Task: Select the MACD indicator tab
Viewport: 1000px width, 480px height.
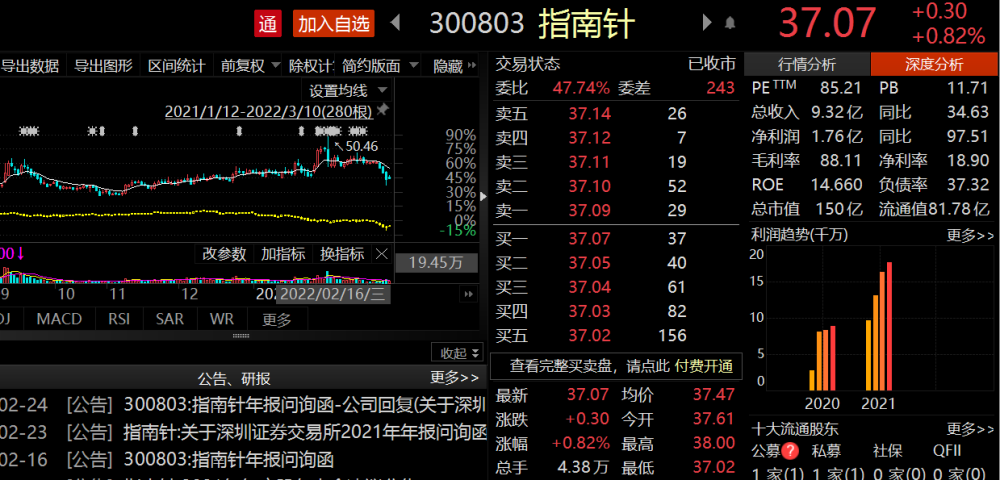Action: pyautogui.click(x=59, y=318)
